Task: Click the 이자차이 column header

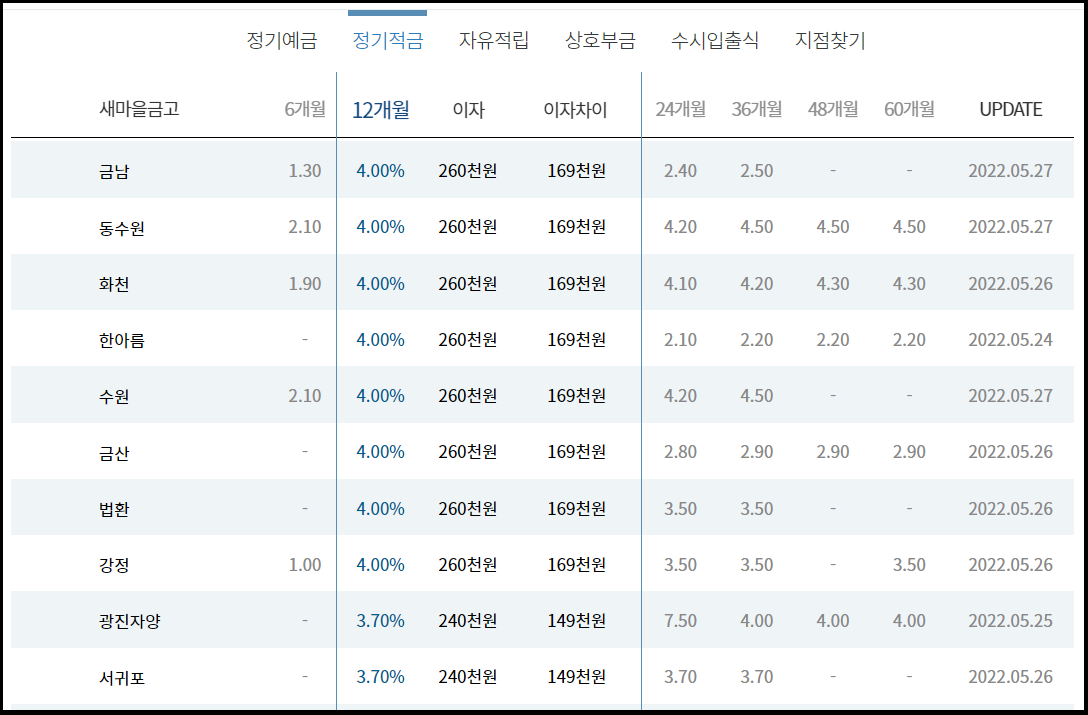Action: (x=575, y=110)
